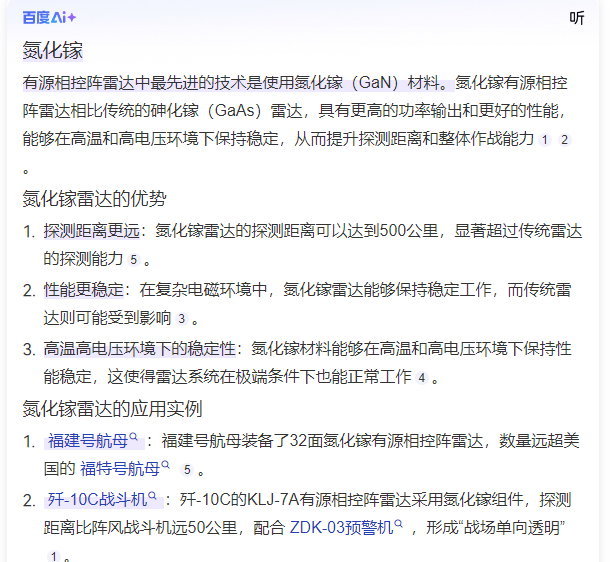The image size is (613, 562).
Task: Open citation 5 after 福特号航母
Action: (x=187, y=470)
